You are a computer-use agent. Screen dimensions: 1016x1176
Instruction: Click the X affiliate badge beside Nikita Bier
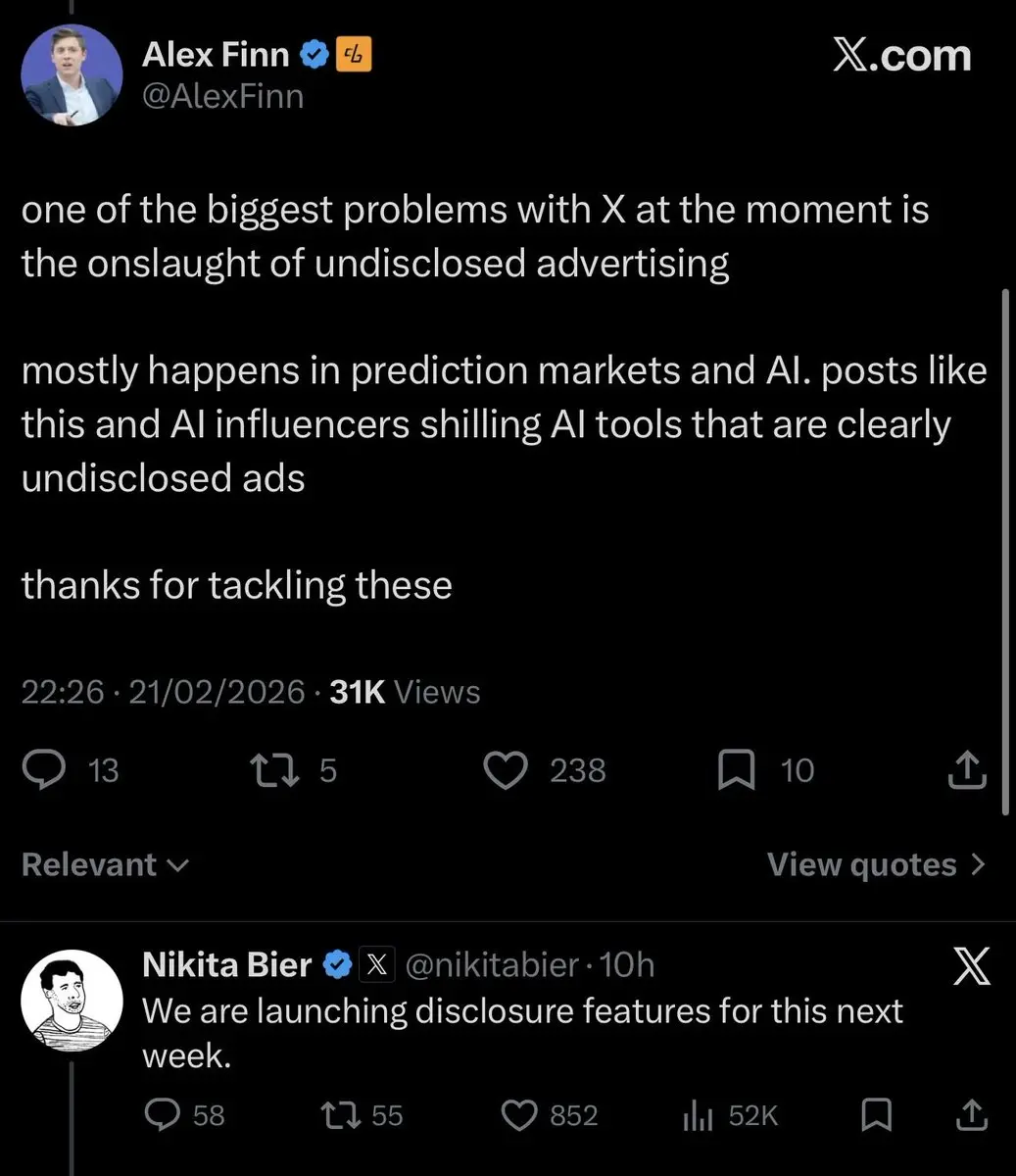[x=377, y=965]
